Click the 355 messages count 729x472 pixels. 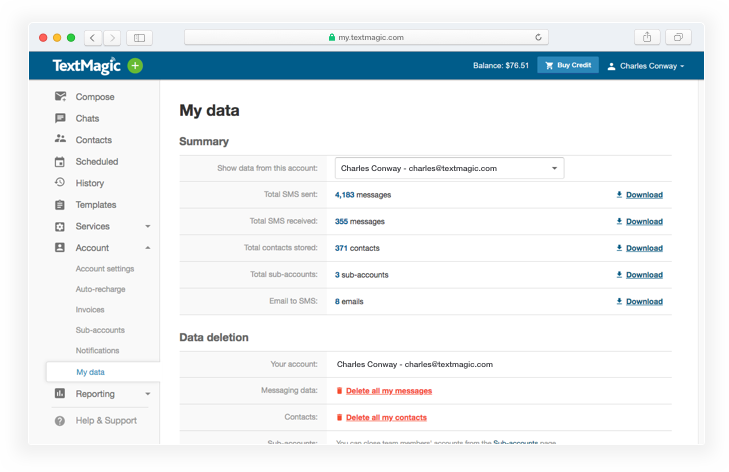359,221
